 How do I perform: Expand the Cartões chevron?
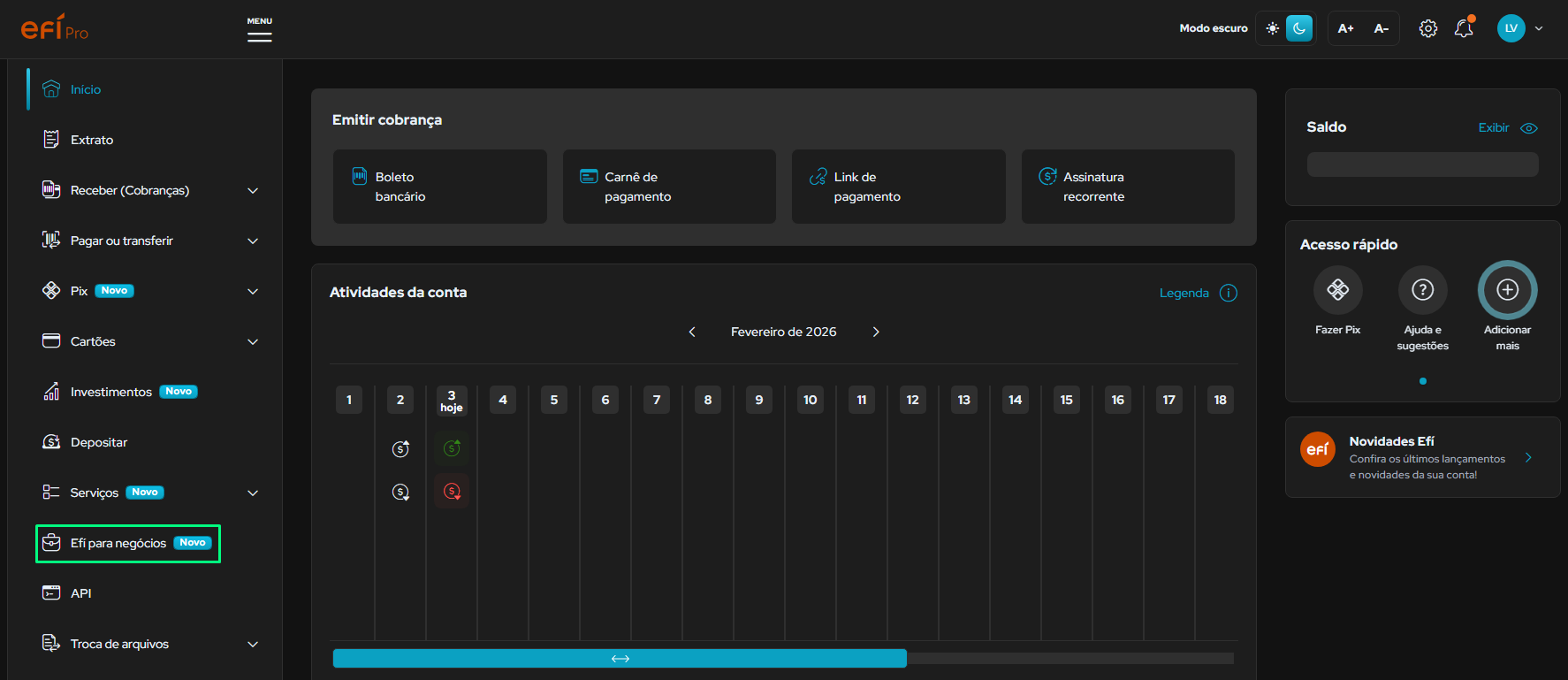coord(253,341)
